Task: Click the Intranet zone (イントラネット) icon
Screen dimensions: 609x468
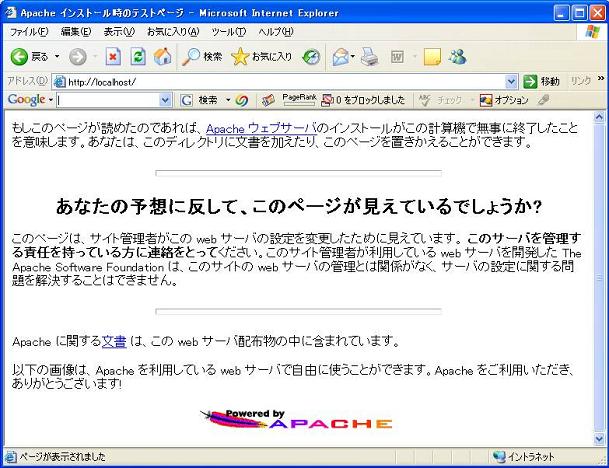Action: (498, 457)
